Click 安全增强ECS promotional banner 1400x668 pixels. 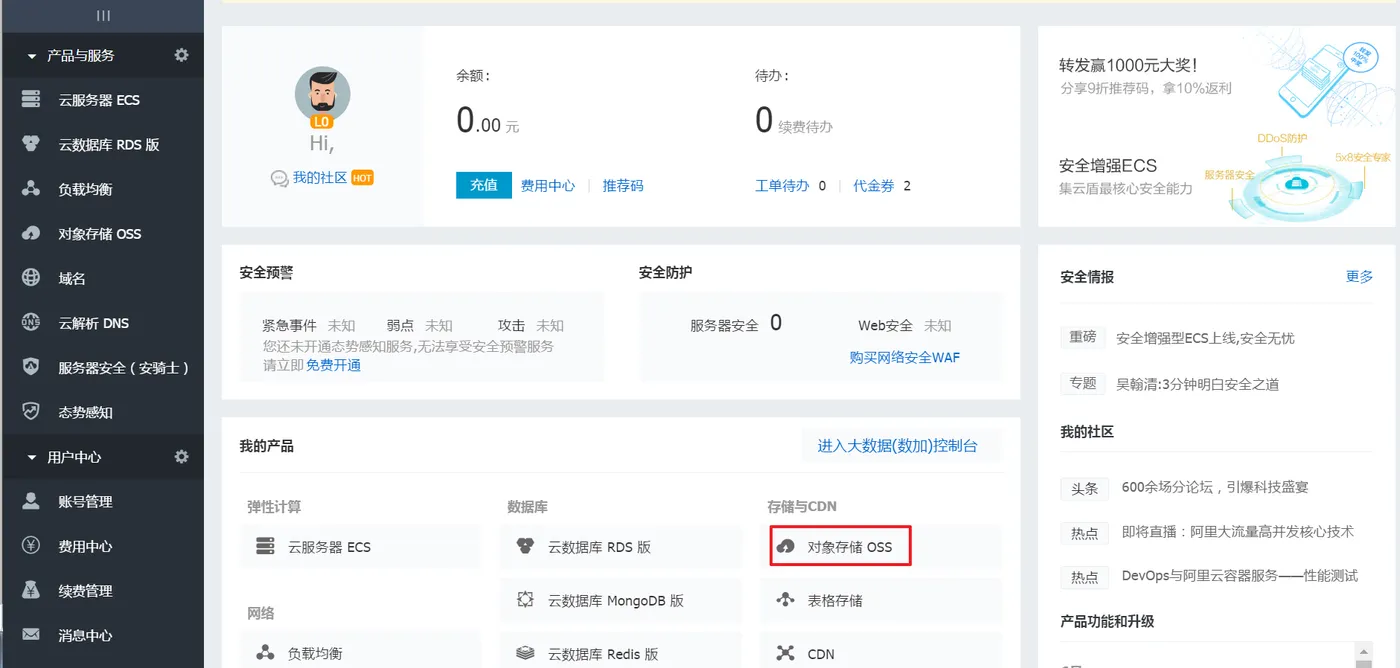(1216, 177)
